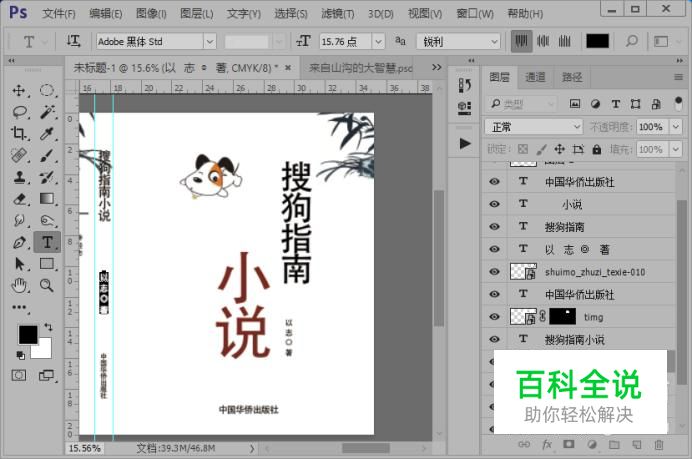Viewport: 692px width, 459px height.
Task: Select the Clone Stamp tool
Action: tap(19, 177)
